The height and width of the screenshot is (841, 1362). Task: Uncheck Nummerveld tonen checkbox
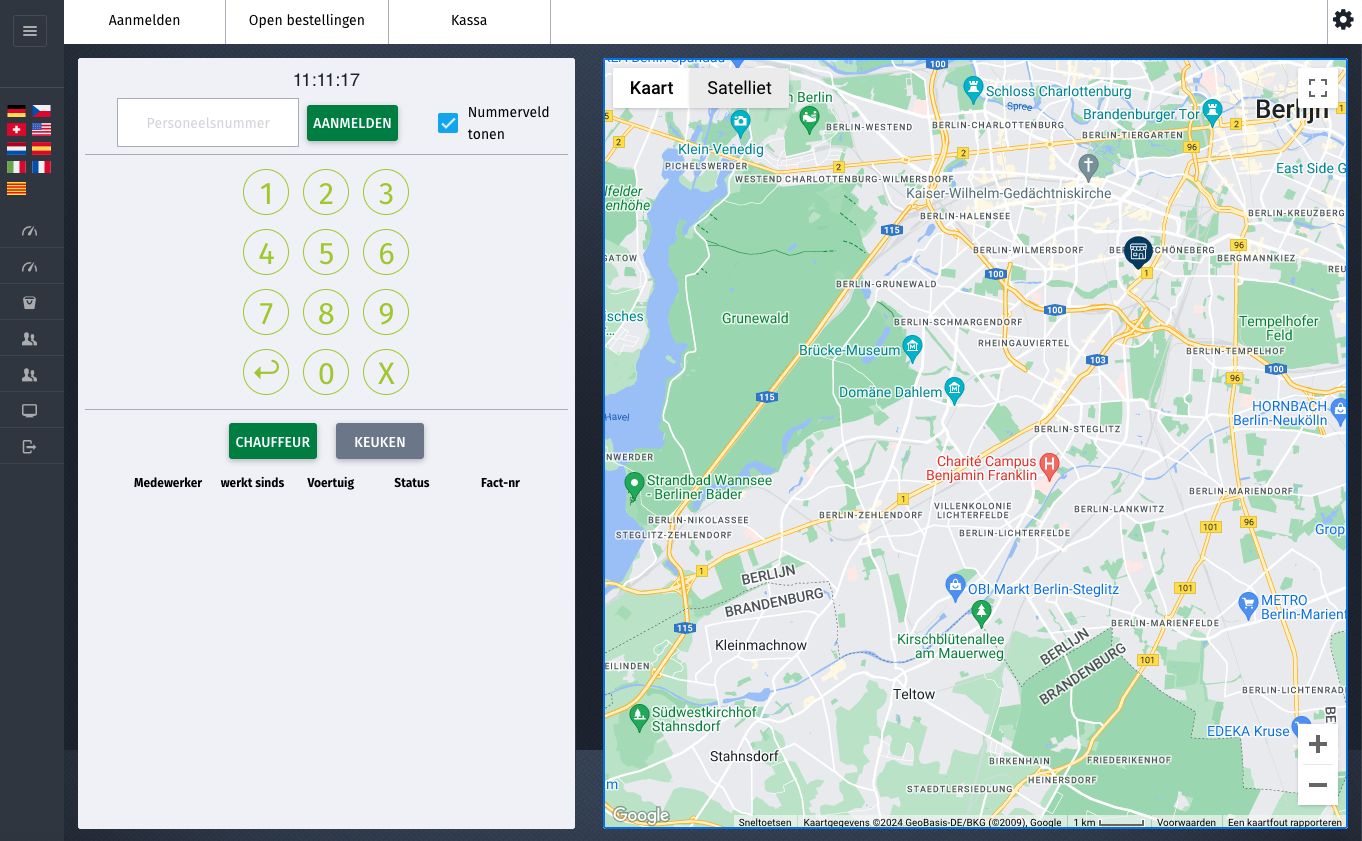448,123
